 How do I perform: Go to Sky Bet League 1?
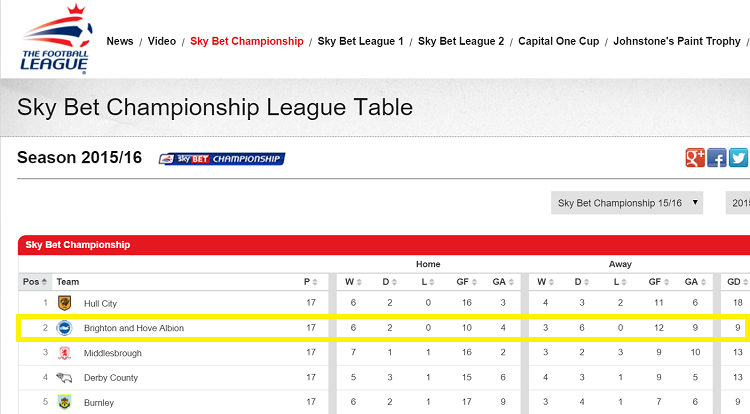[x=361, y=41]
